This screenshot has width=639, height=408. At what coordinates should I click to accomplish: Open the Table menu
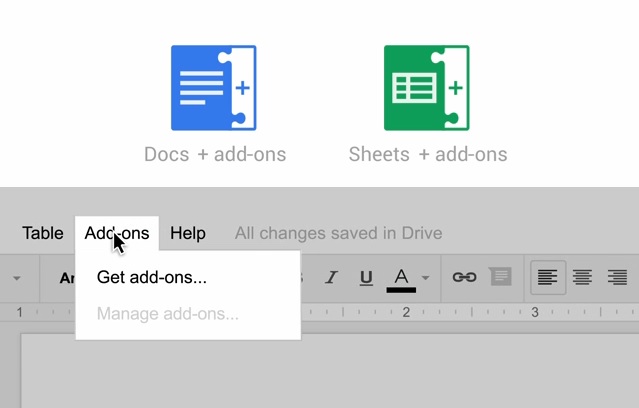click(x=43, y=233)
